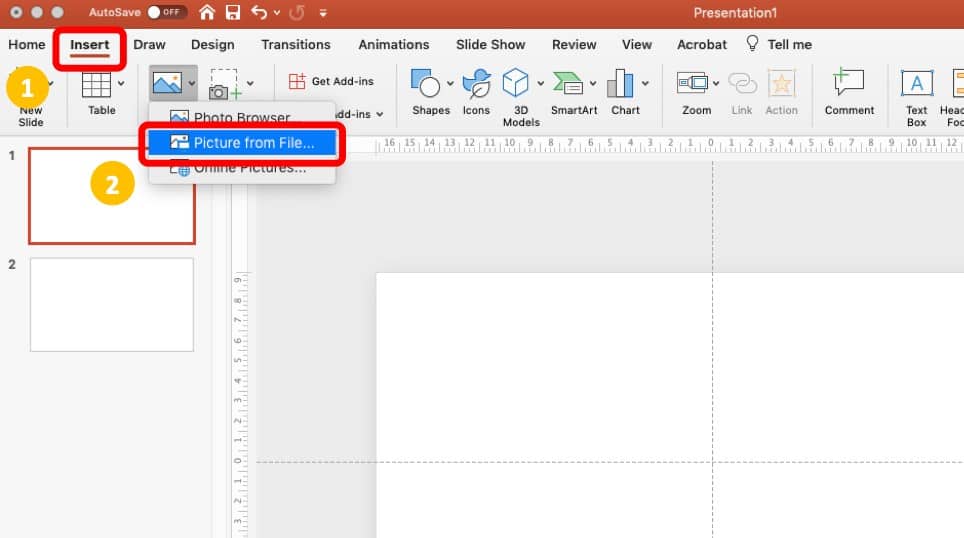Click the Action star icon

[x=781, y=84]
